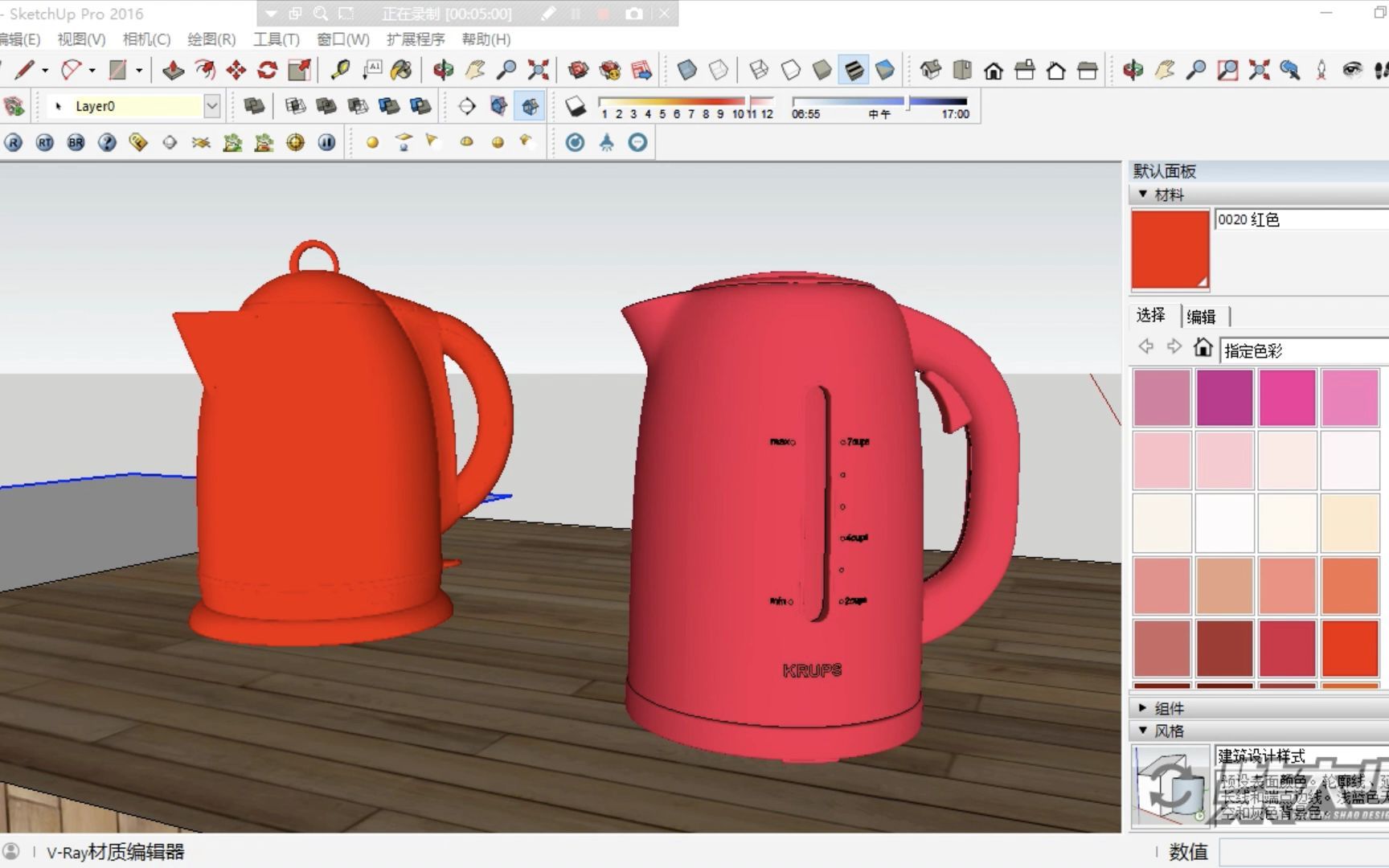
Task: Open 3D Warehouse get models
Action: point(578,71)
